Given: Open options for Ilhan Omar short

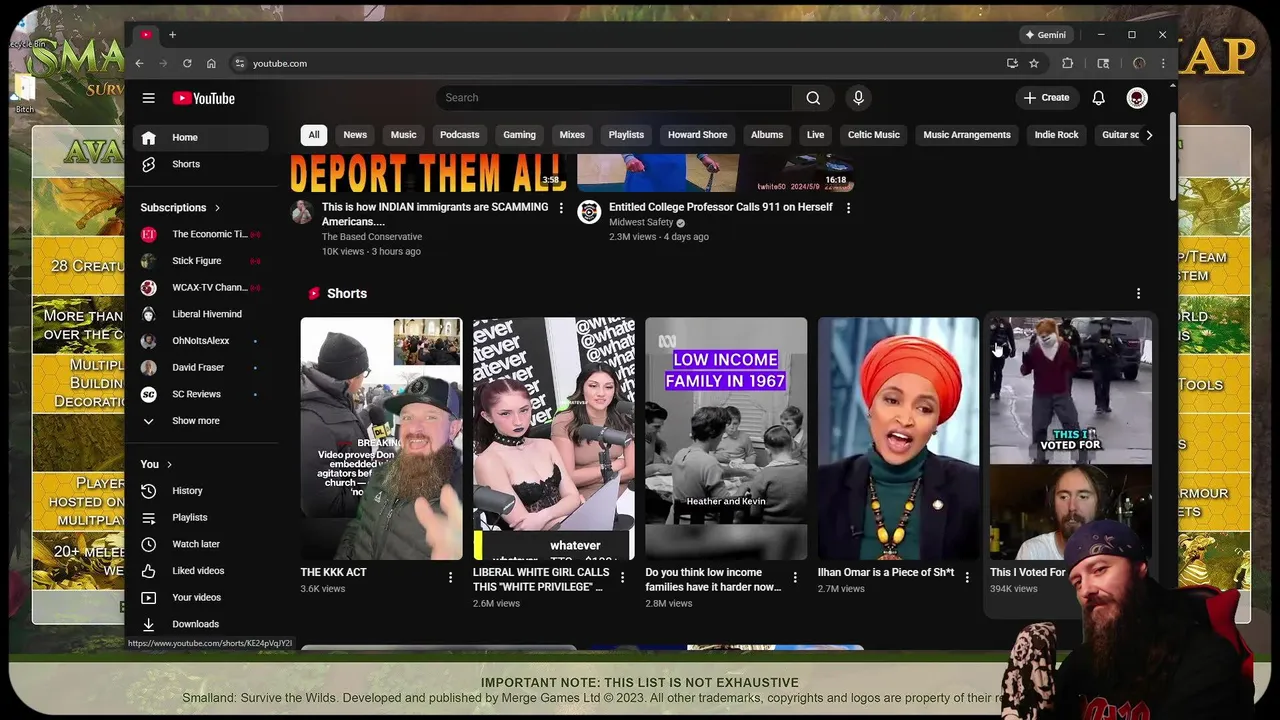Looking at the screenshot, I should click(967, 577).
